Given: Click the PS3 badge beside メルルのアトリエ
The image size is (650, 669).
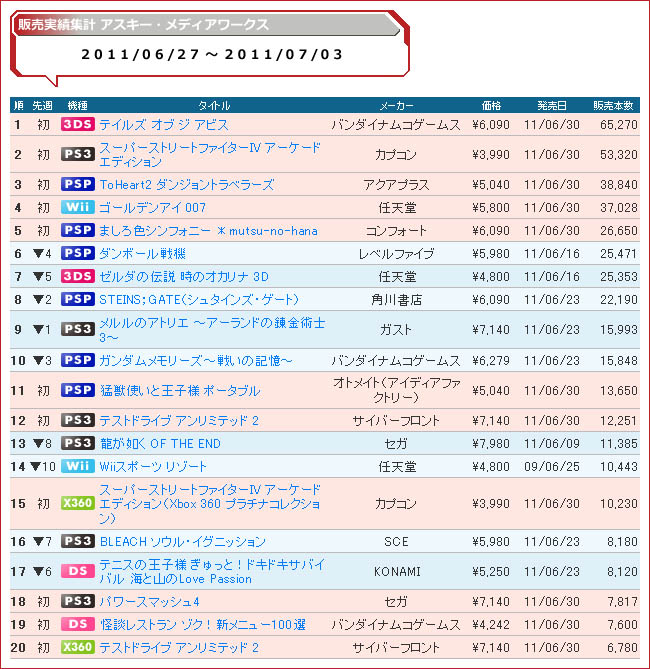Looking at the screenshot, I should coord(77,329).
